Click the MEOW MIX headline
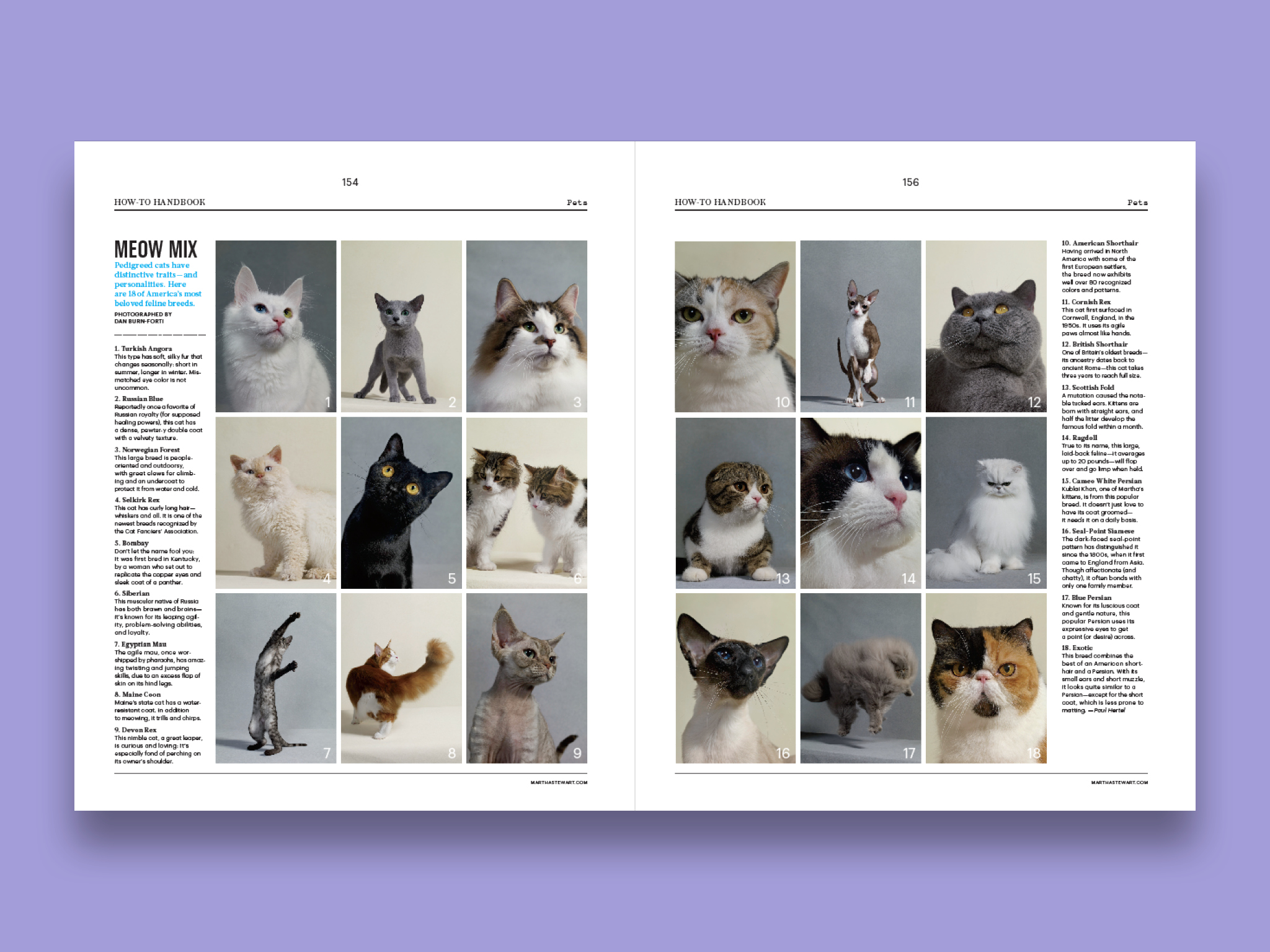 coord(156,249)
